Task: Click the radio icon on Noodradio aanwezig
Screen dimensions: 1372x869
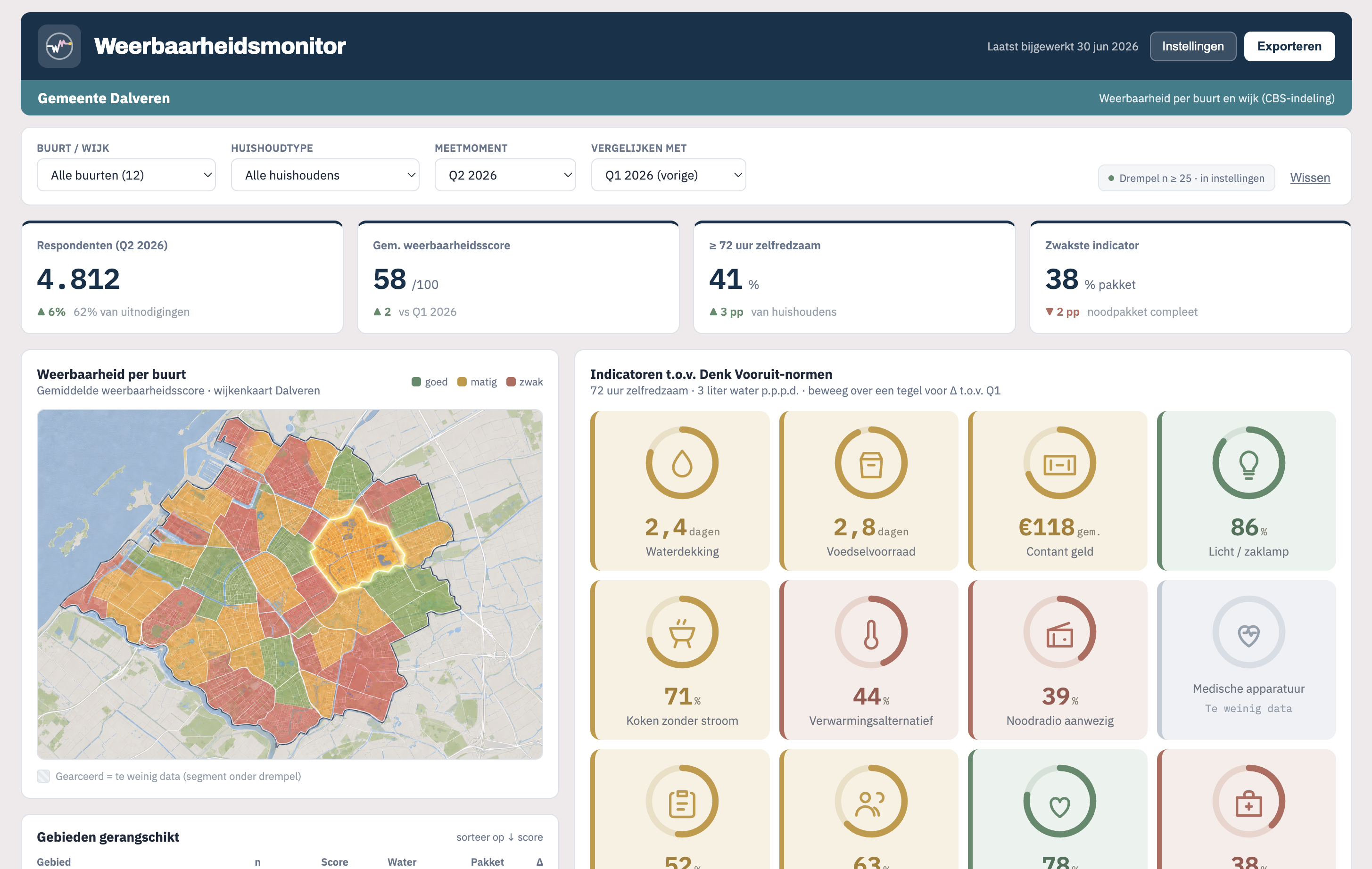Action: pos(1059,634)
